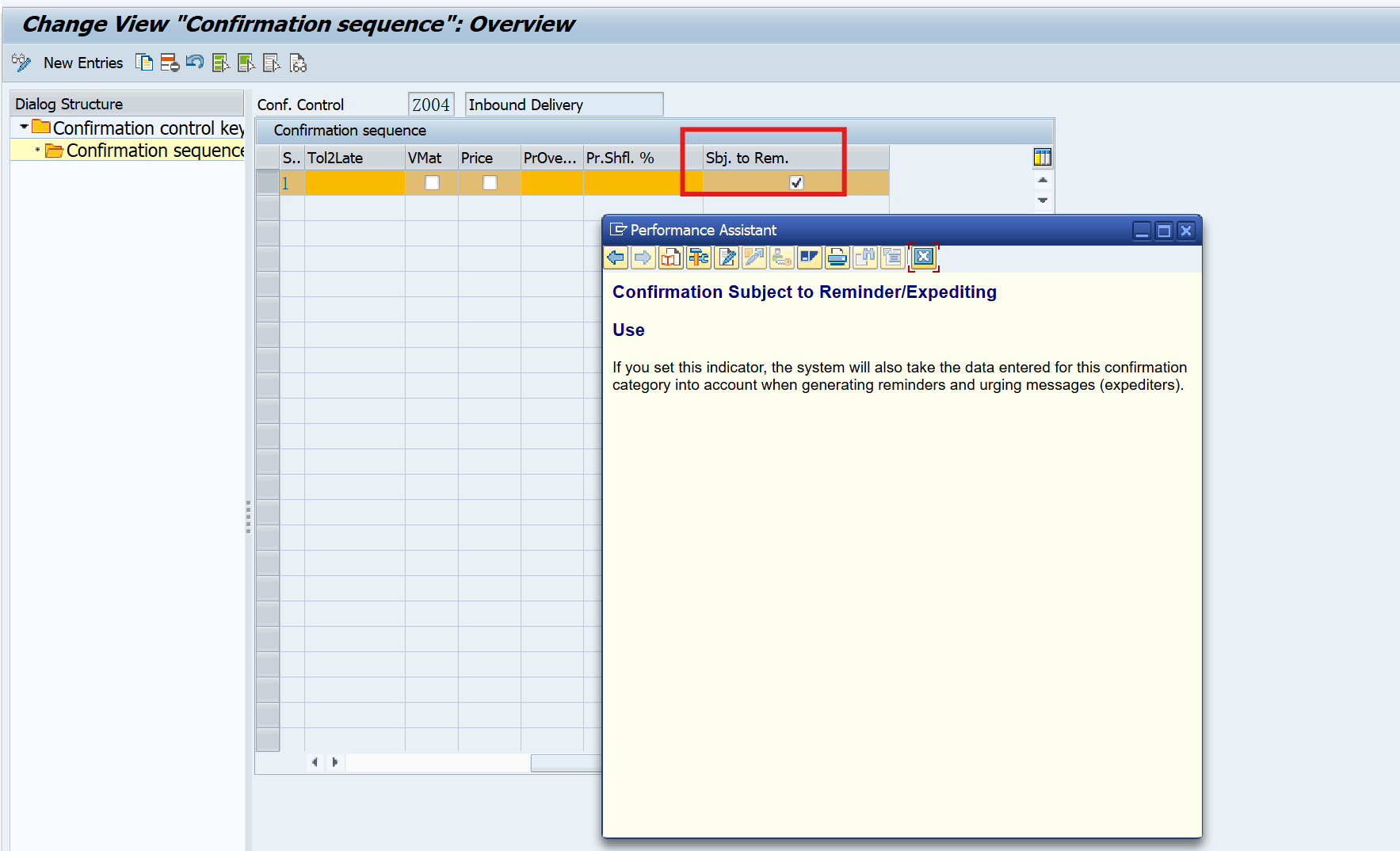Viewport: 1400px width, 851px height.
Task: Click table scroll up arrow
Action: 1043,181
